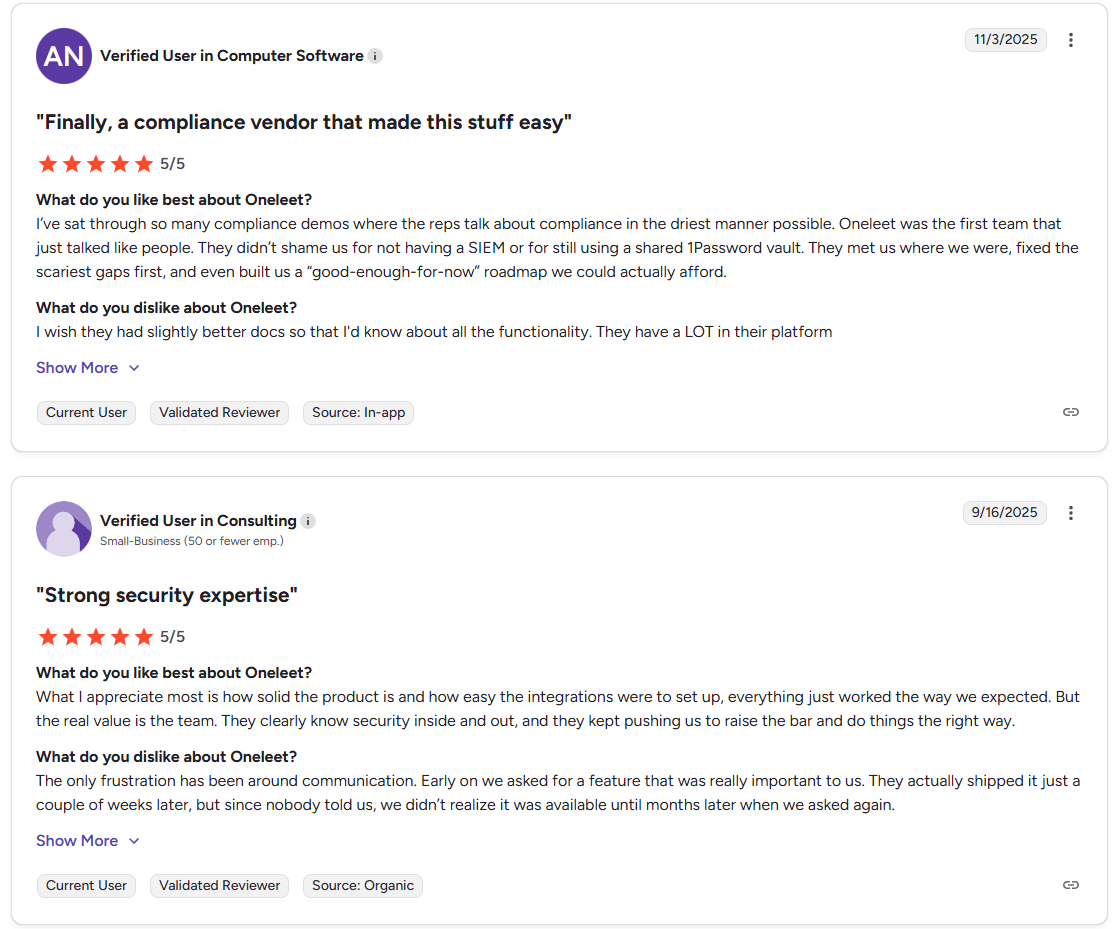Click the 11/3/2025 date chip

1006,40
